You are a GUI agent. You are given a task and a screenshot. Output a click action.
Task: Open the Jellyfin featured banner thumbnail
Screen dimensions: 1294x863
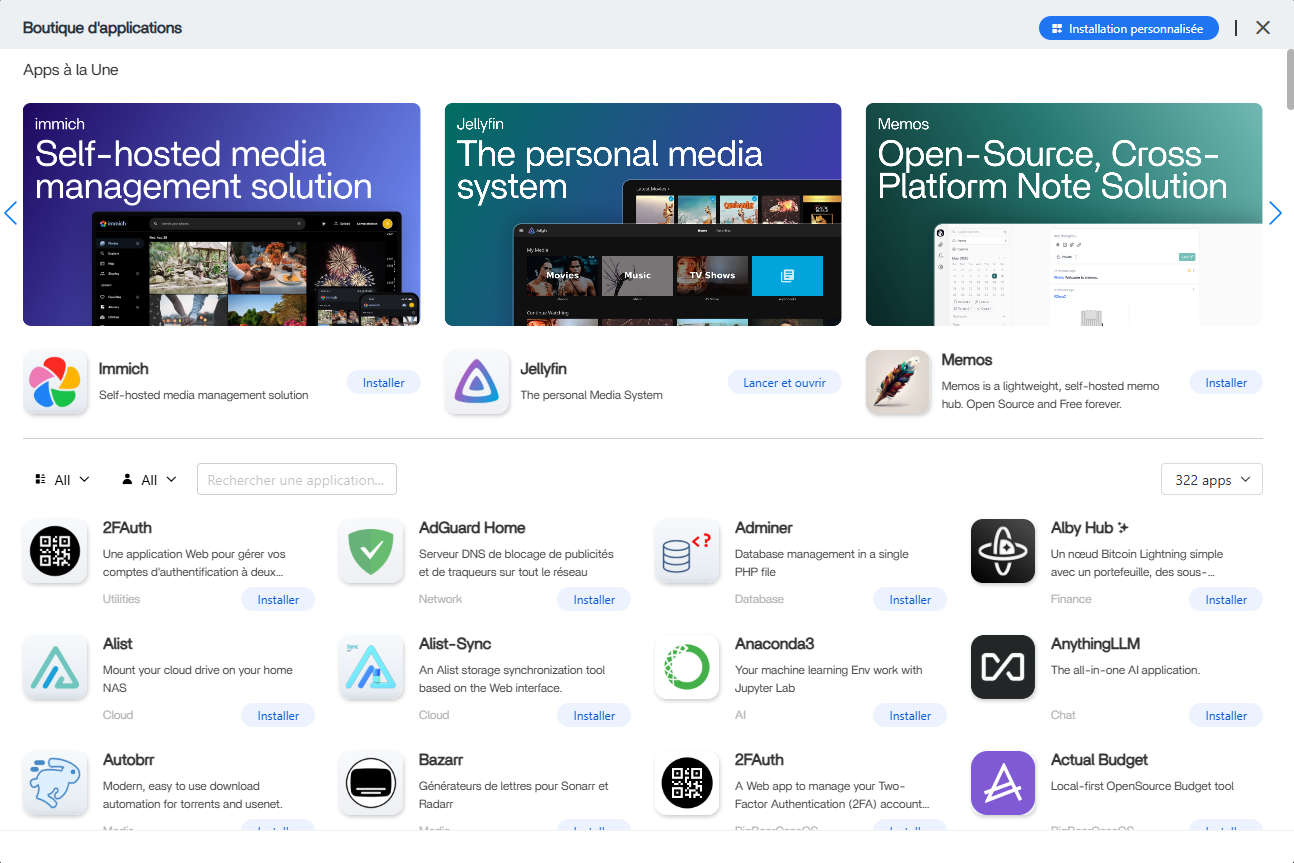643,214
